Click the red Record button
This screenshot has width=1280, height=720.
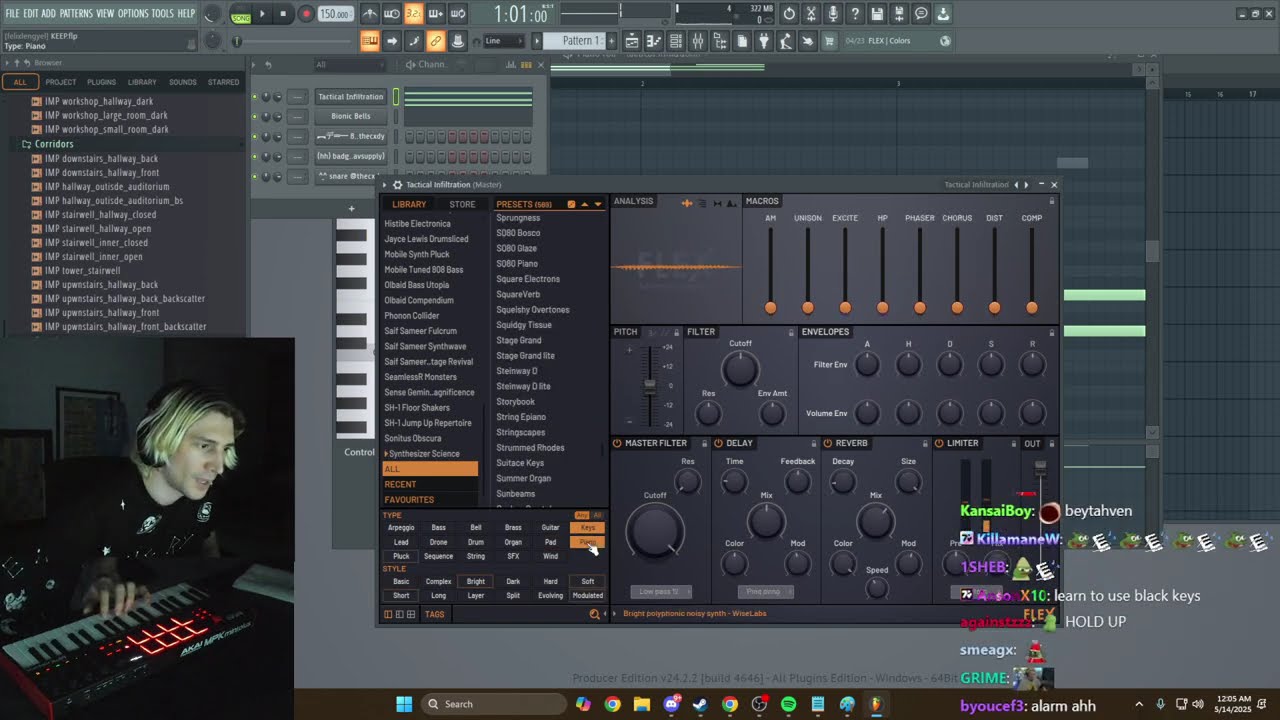(306, 14)
